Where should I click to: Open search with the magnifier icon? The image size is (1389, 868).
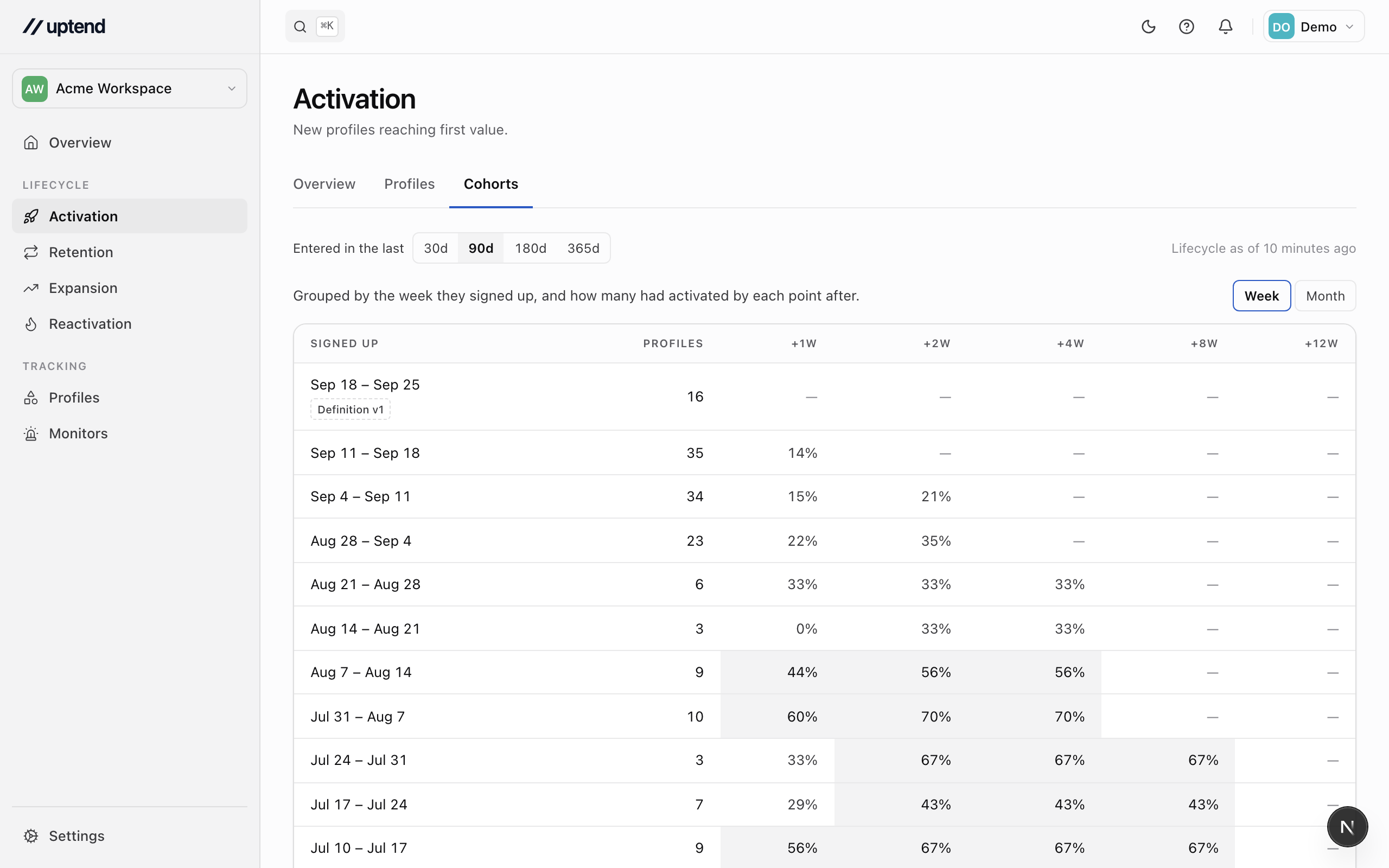(x=300, y=27)
